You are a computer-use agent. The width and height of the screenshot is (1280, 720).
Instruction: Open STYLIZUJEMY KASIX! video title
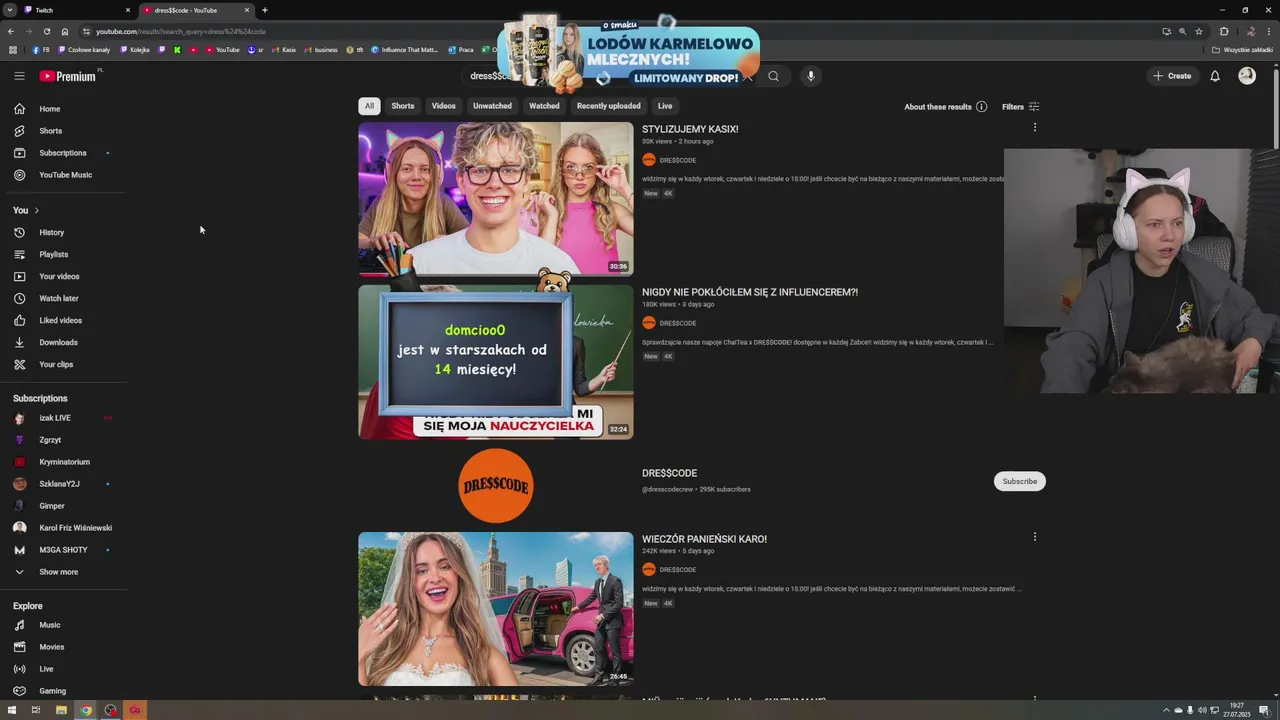coord(690,129)
